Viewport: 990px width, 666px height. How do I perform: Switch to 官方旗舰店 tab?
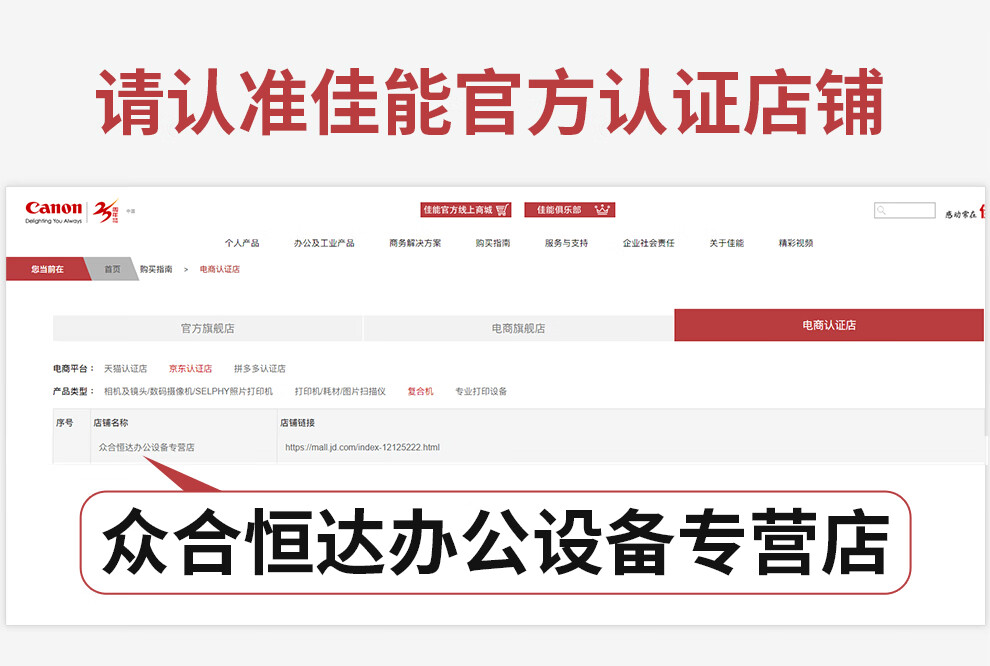(x=208, y=328)
